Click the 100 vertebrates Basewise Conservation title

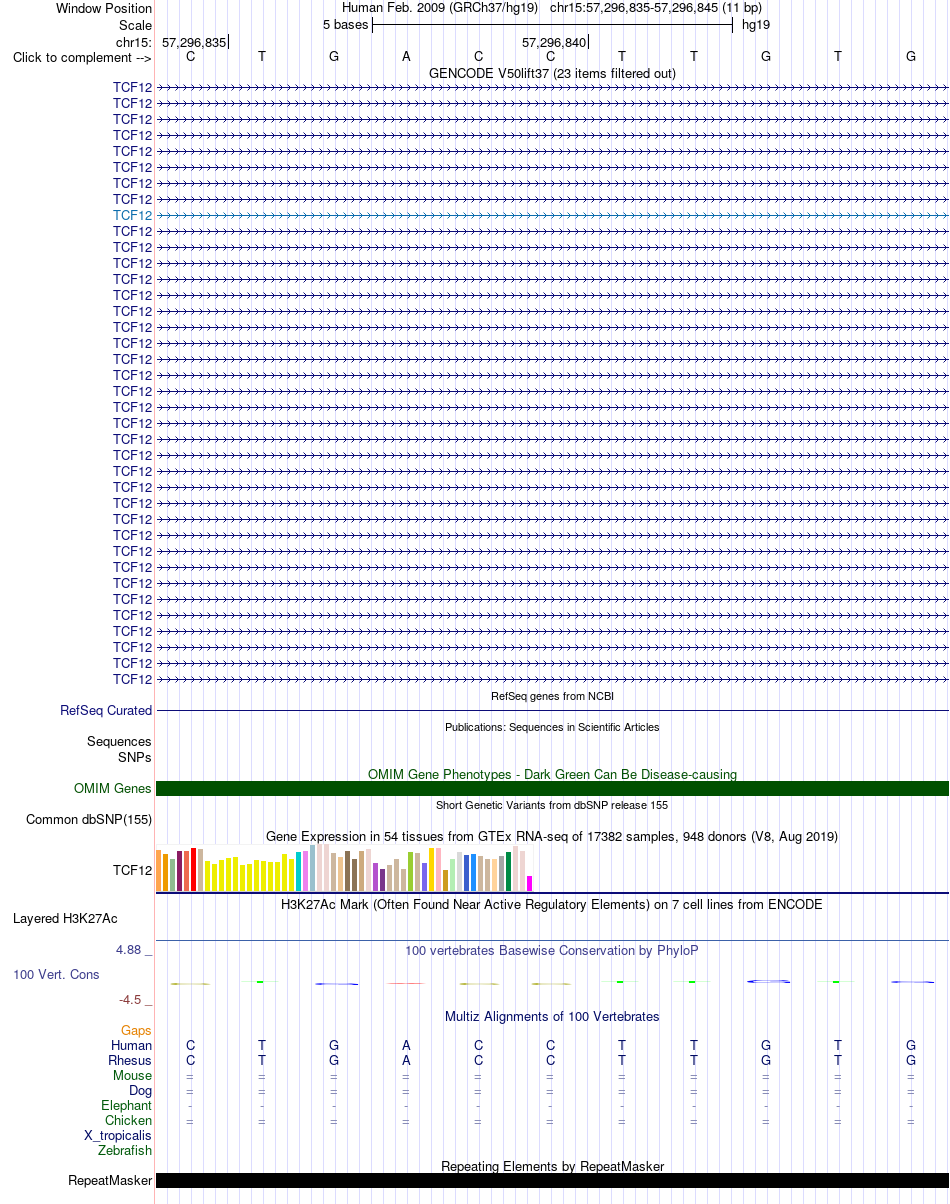tap(552, 950)
